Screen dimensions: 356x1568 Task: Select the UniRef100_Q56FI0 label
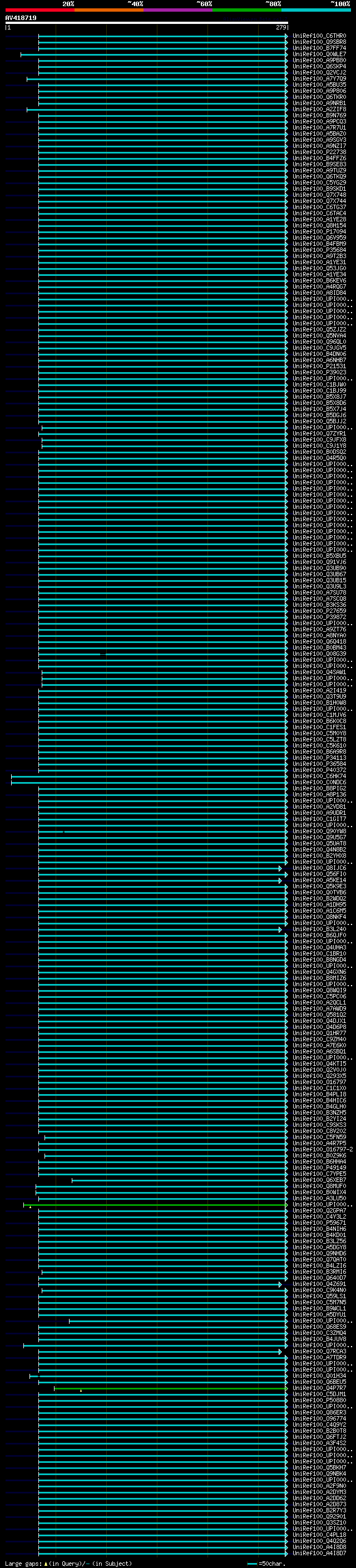tap(319, 874)
